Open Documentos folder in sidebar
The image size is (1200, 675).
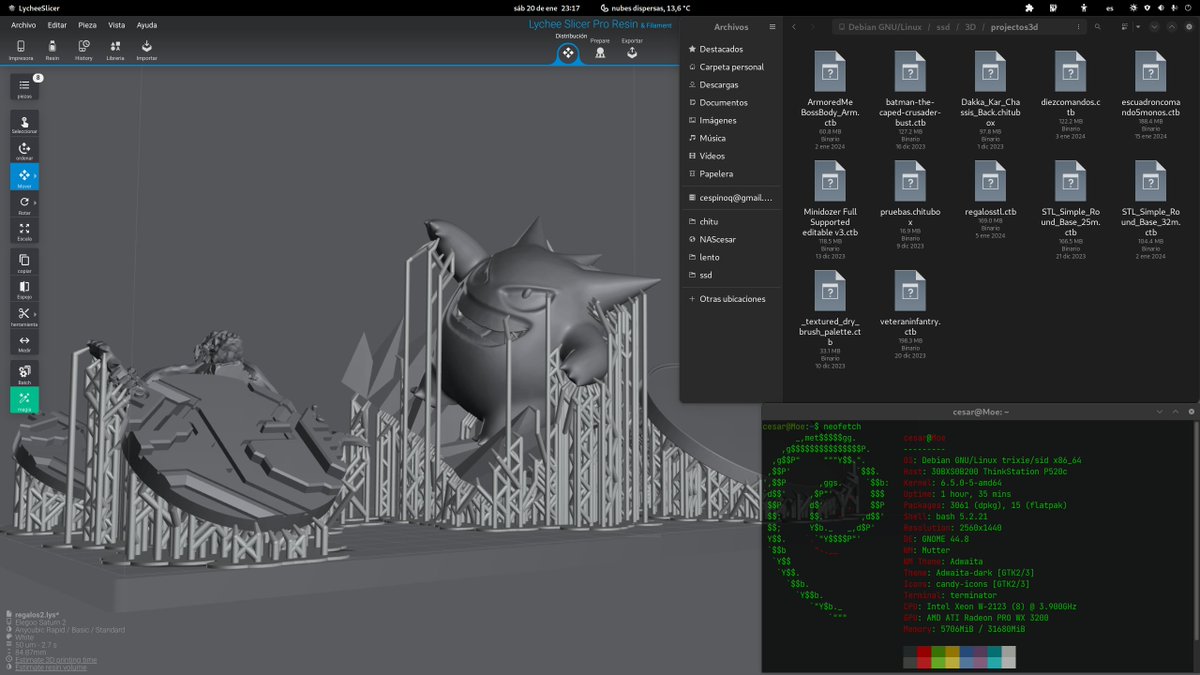(x=729, y=102)
